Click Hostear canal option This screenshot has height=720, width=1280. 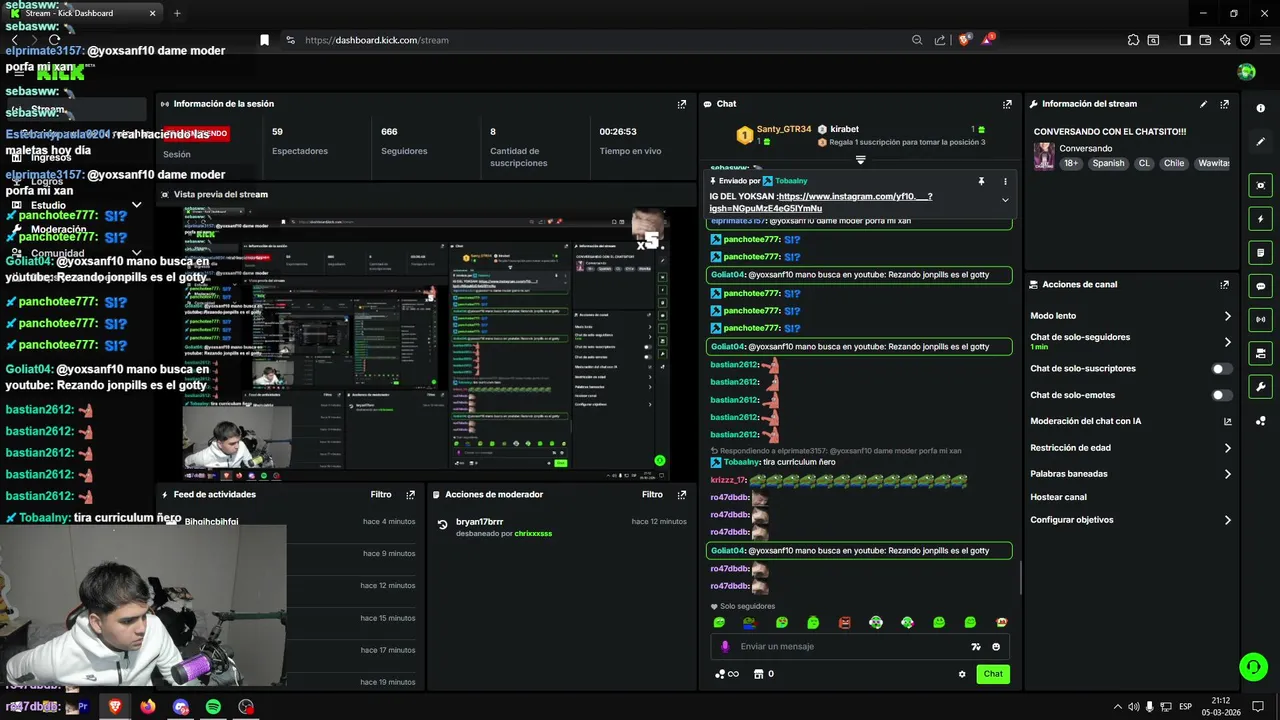pos(1058,497)
